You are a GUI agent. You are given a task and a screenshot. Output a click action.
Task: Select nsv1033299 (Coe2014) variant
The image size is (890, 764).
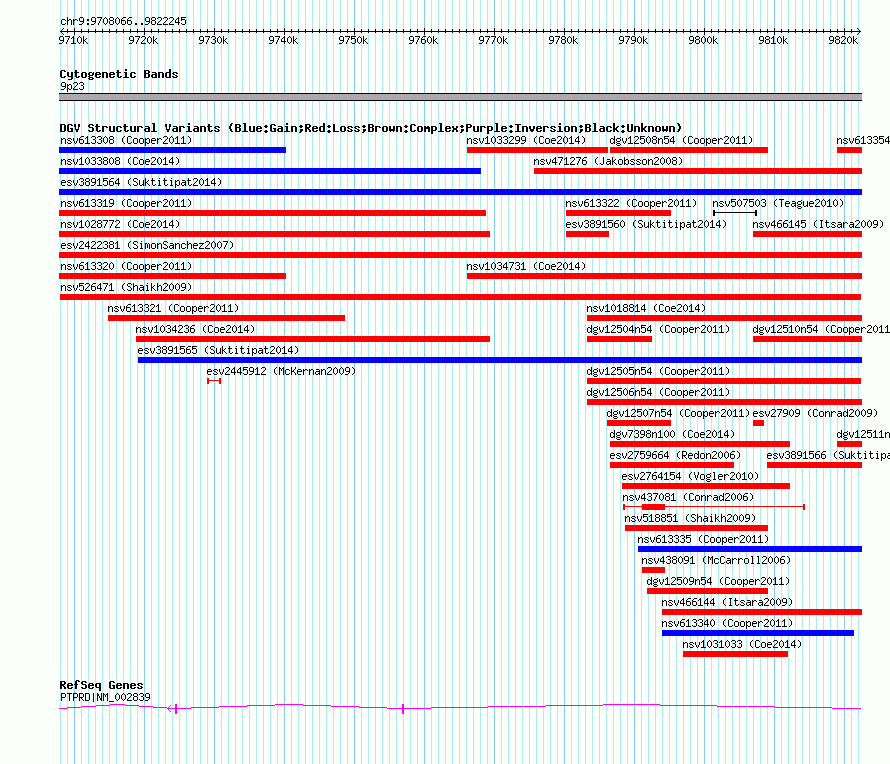pyautogui.click(x=526, y=140)
